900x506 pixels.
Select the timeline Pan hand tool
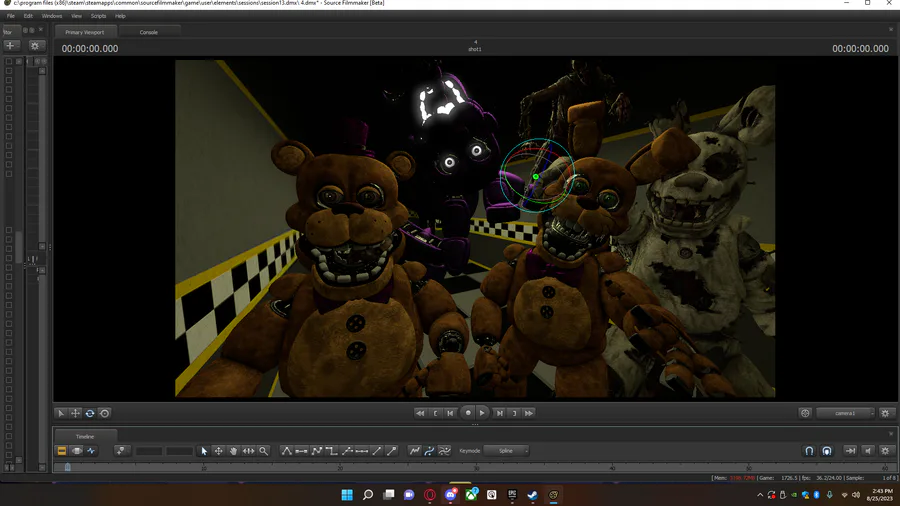[234, 451]
